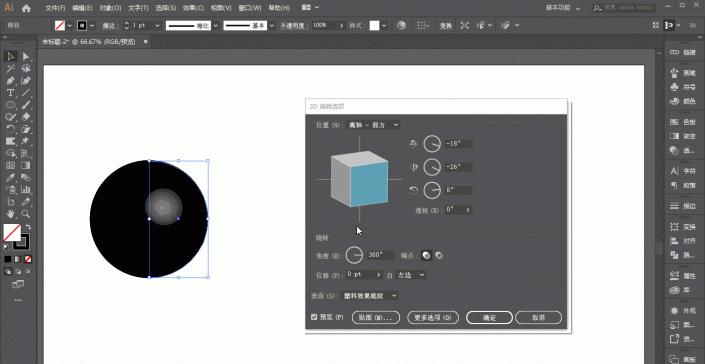Swap fill and stroke arrow
Viewport: 705px width, 364px height.
pos(28,227)
